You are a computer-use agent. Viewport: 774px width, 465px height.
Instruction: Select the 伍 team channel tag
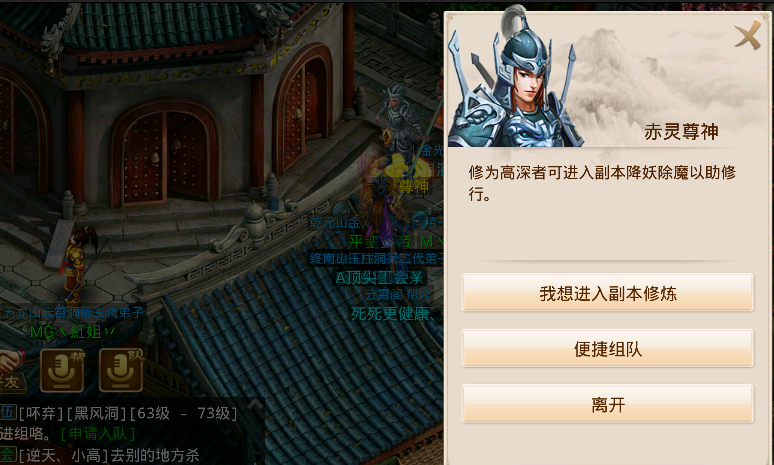(8, 413)
